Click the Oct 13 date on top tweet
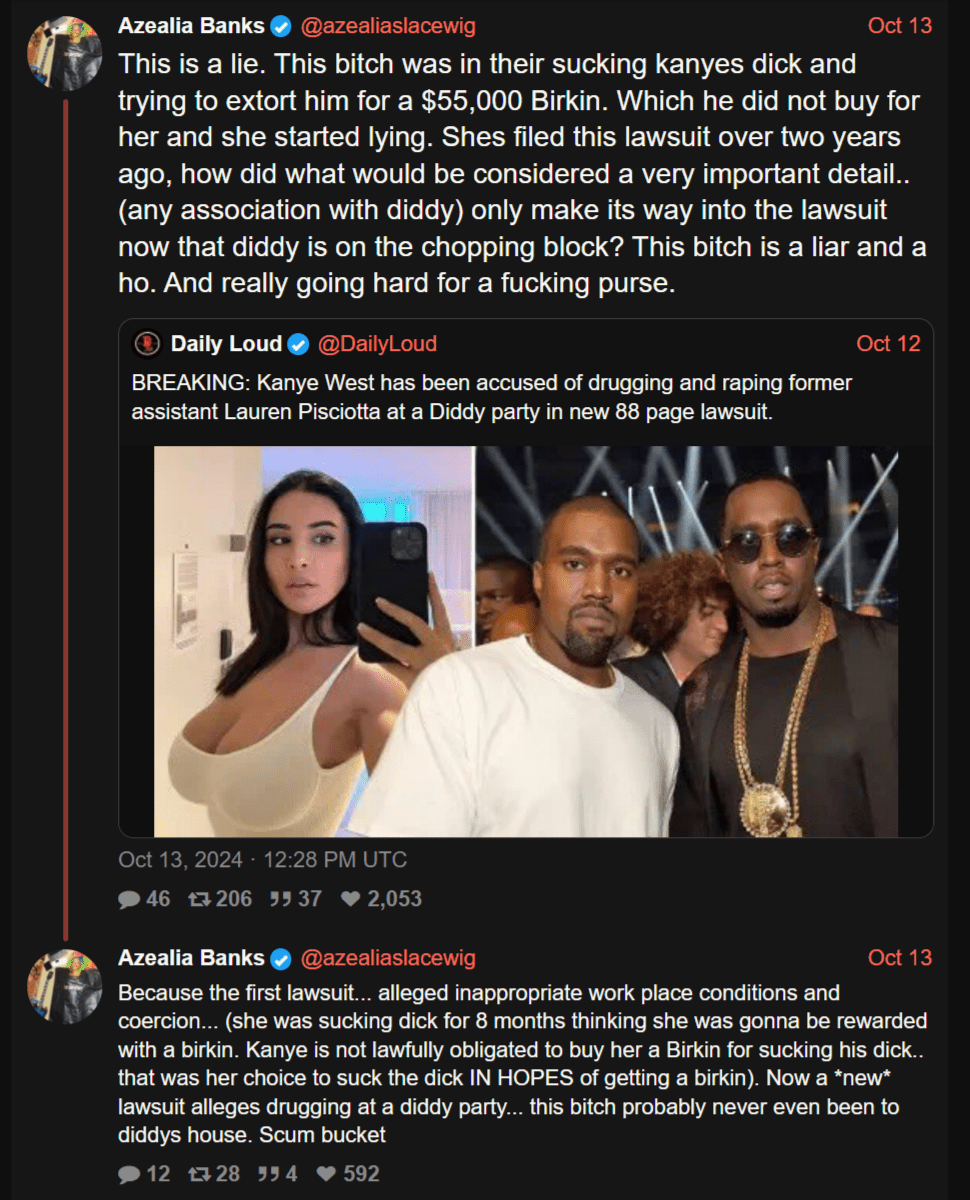This screenshot has width=970, height=1200. [900, 26]
